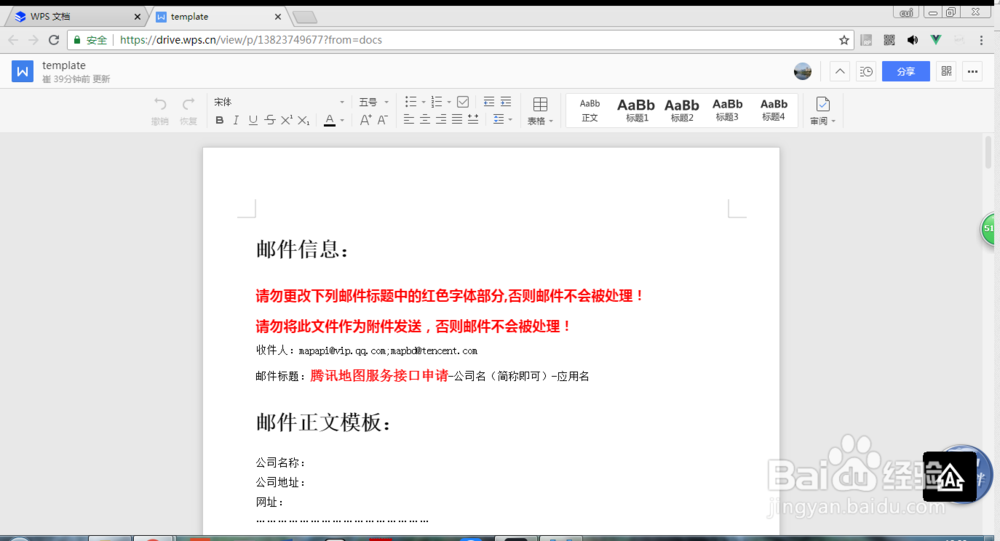1000x541 pixels.
Task: Click the Undo (撤销) arrow icon
Action: click(x=160, y=104)
